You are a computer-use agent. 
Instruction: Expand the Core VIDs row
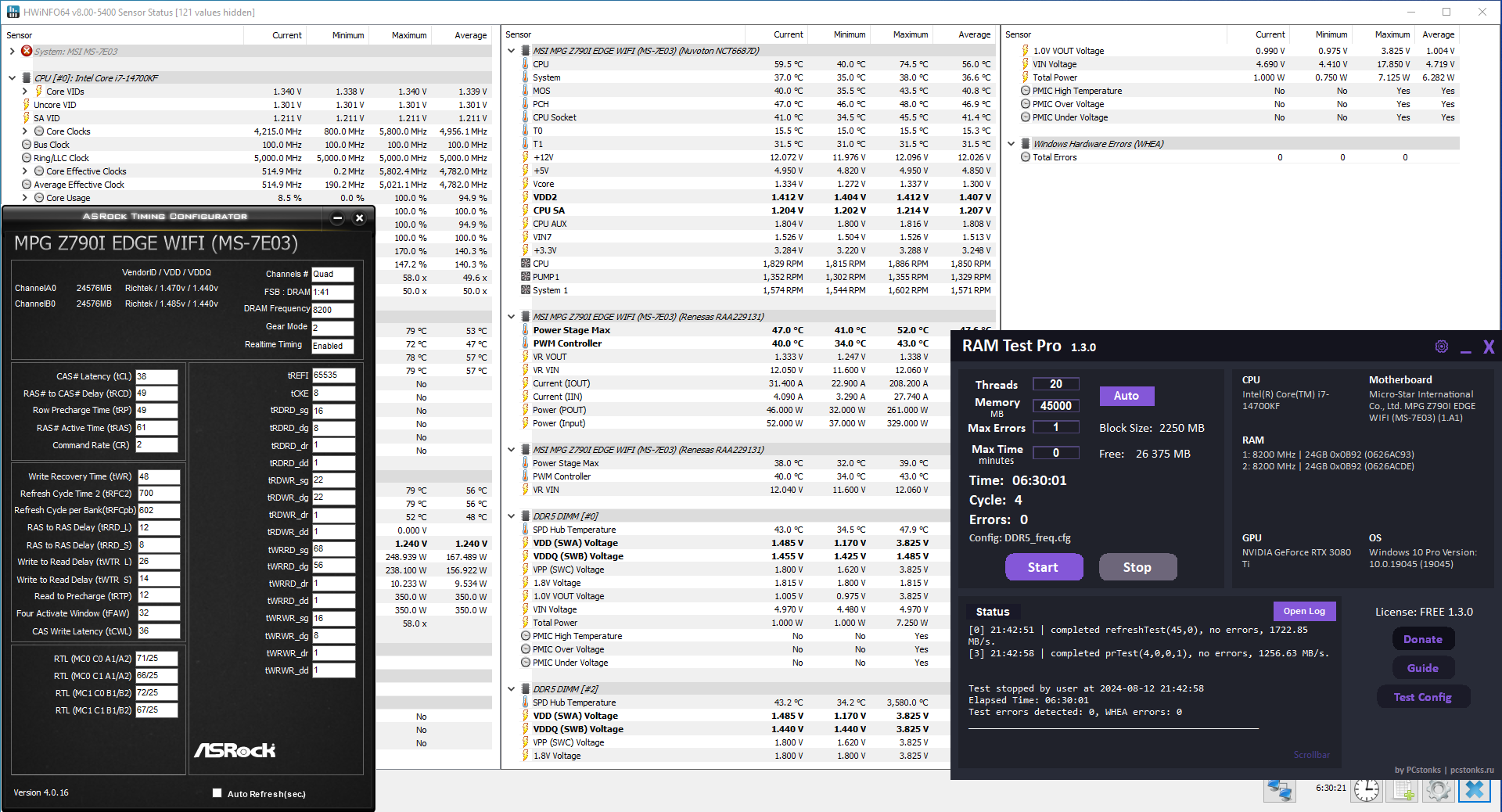[24, 92]
